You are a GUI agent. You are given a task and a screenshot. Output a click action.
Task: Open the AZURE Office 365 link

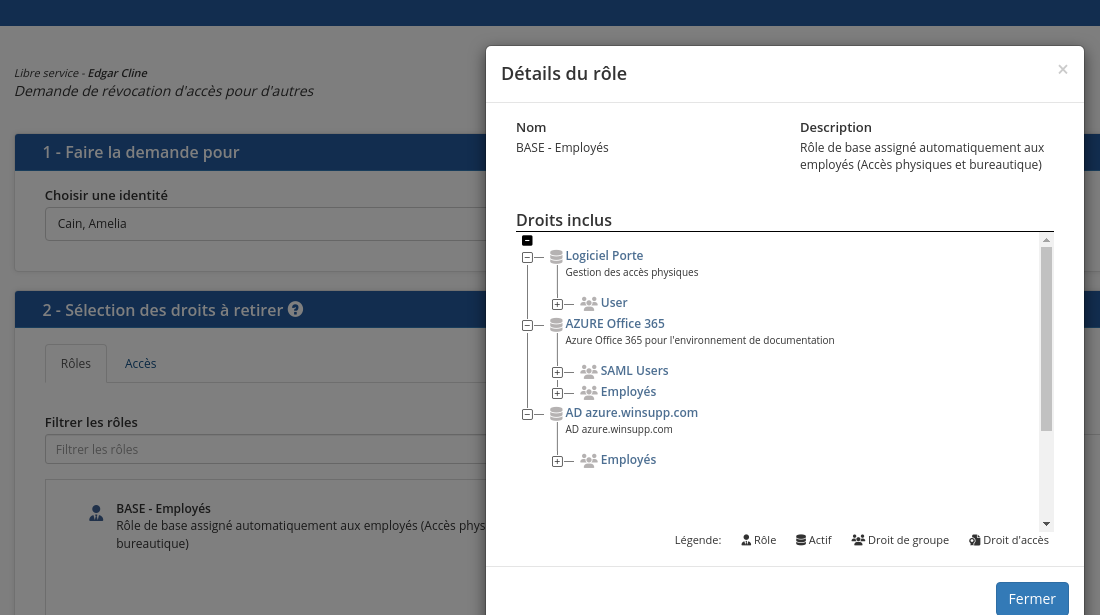pos(615,323)
